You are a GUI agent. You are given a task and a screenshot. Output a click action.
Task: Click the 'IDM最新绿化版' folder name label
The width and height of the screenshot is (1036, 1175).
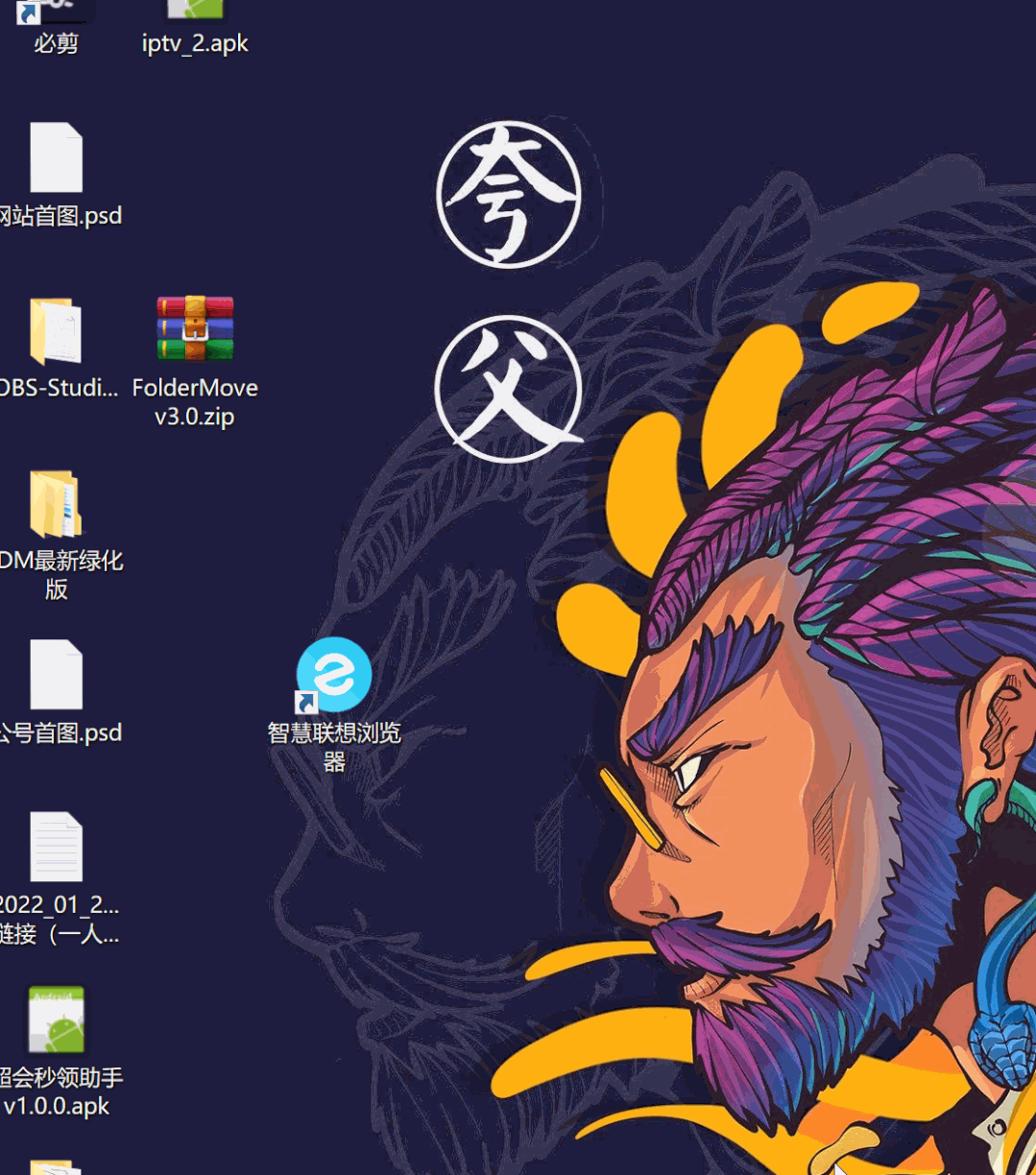pos(61,574)
